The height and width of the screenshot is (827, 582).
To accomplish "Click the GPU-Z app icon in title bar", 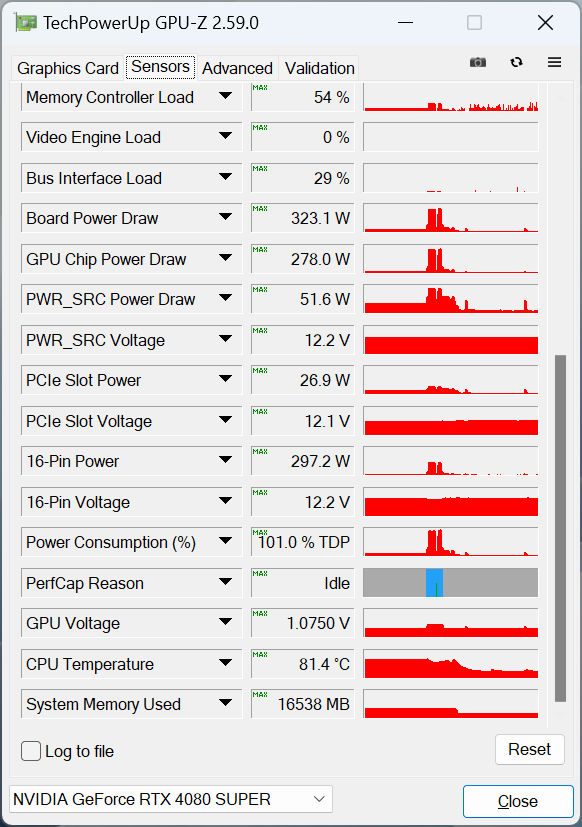I will [25, 23].
